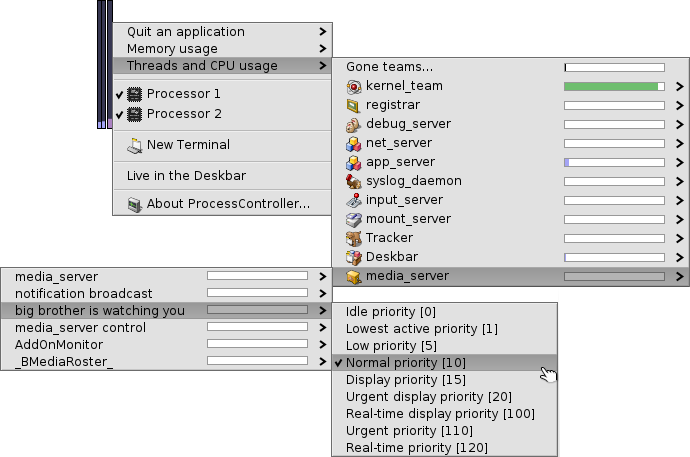Image resolution: width=690 pixels, height=457 pixels.
Task: Click notification broadcast thread name
Action: click(x=84, y=293)
